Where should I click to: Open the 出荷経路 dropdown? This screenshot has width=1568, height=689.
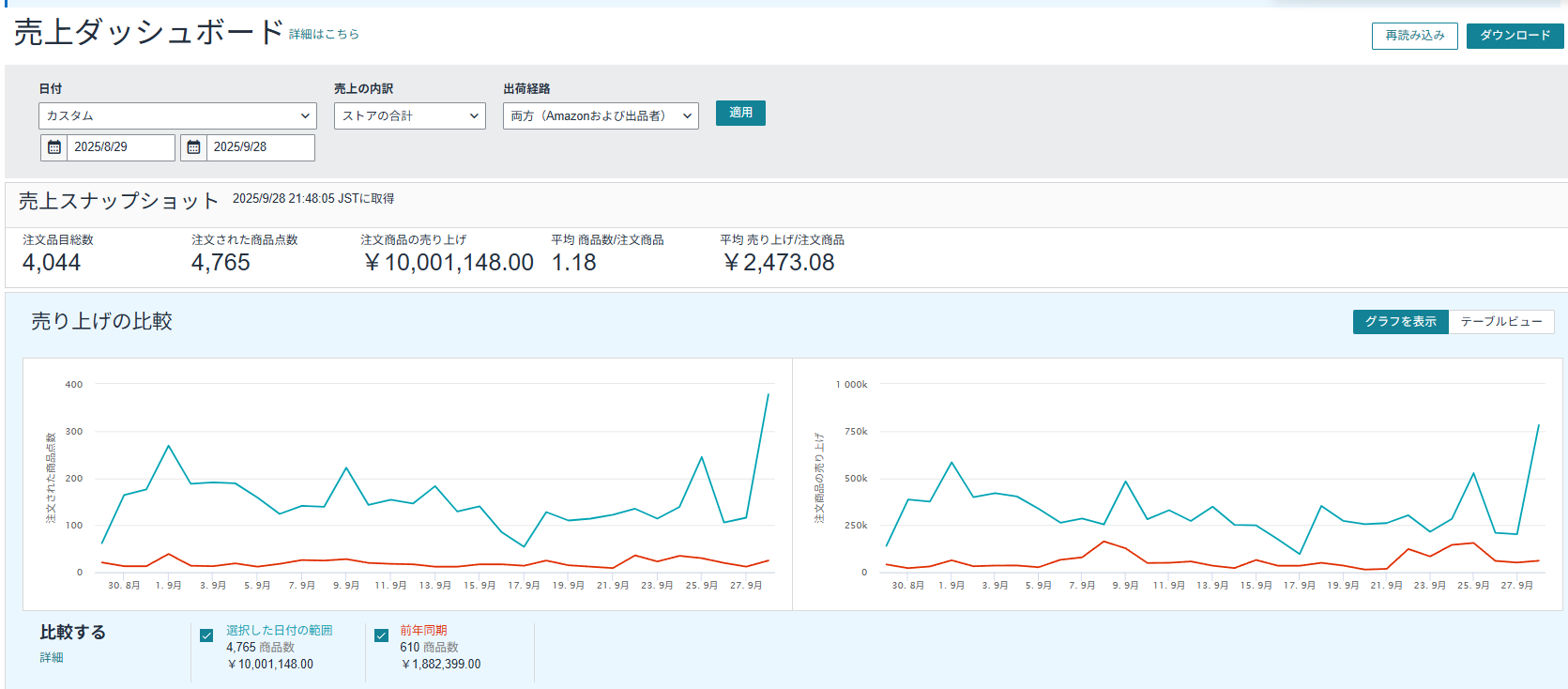[x=601, y=115]
